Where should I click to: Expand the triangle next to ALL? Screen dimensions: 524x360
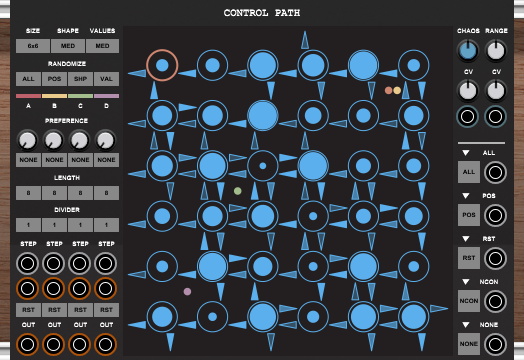click(466, 153)
